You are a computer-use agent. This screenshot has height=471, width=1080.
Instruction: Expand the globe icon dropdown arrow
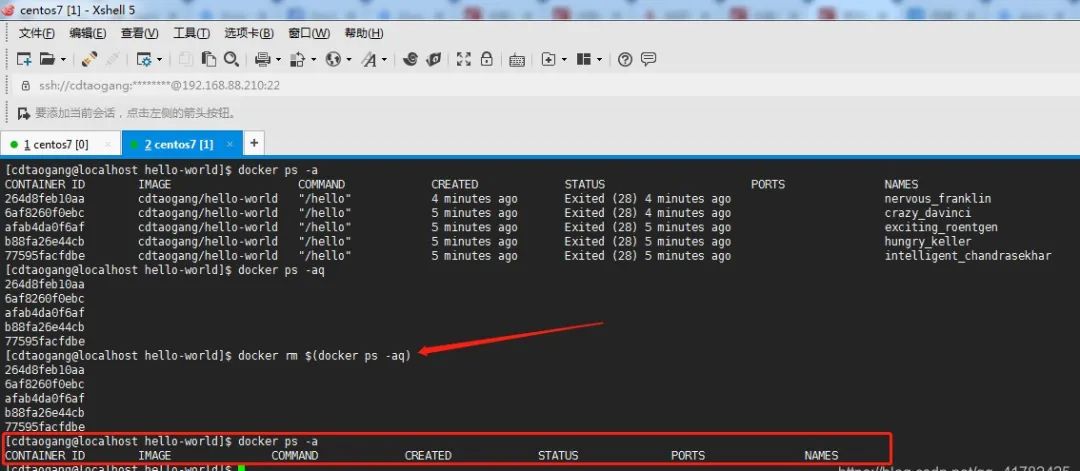coord(349,60)
